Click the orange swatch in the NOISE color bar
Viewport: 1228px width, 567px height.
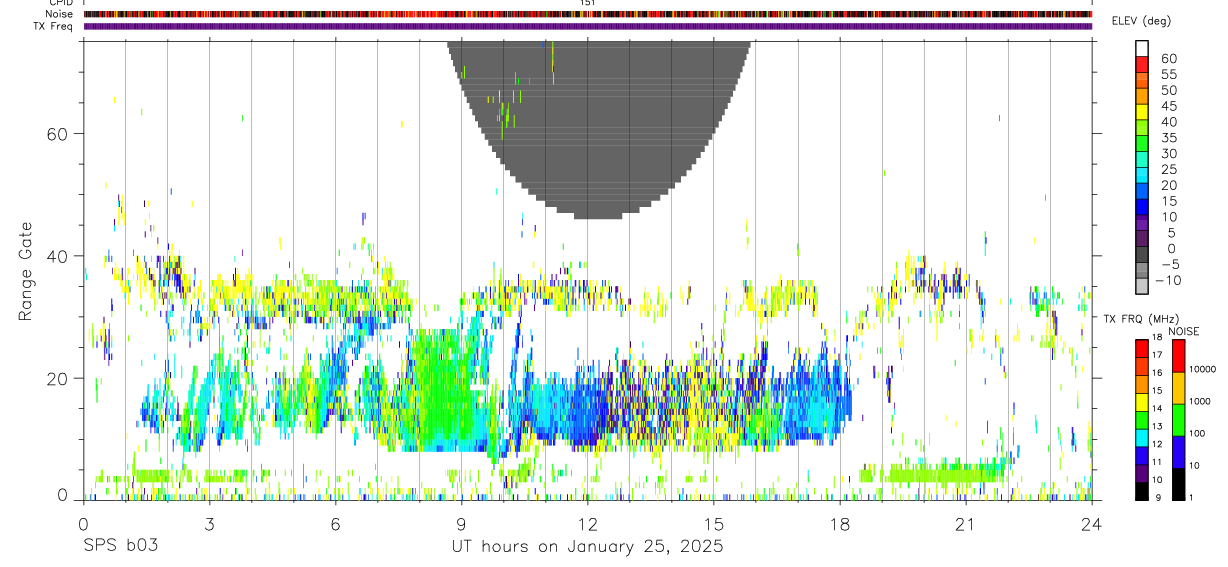tap(1178, 388)
